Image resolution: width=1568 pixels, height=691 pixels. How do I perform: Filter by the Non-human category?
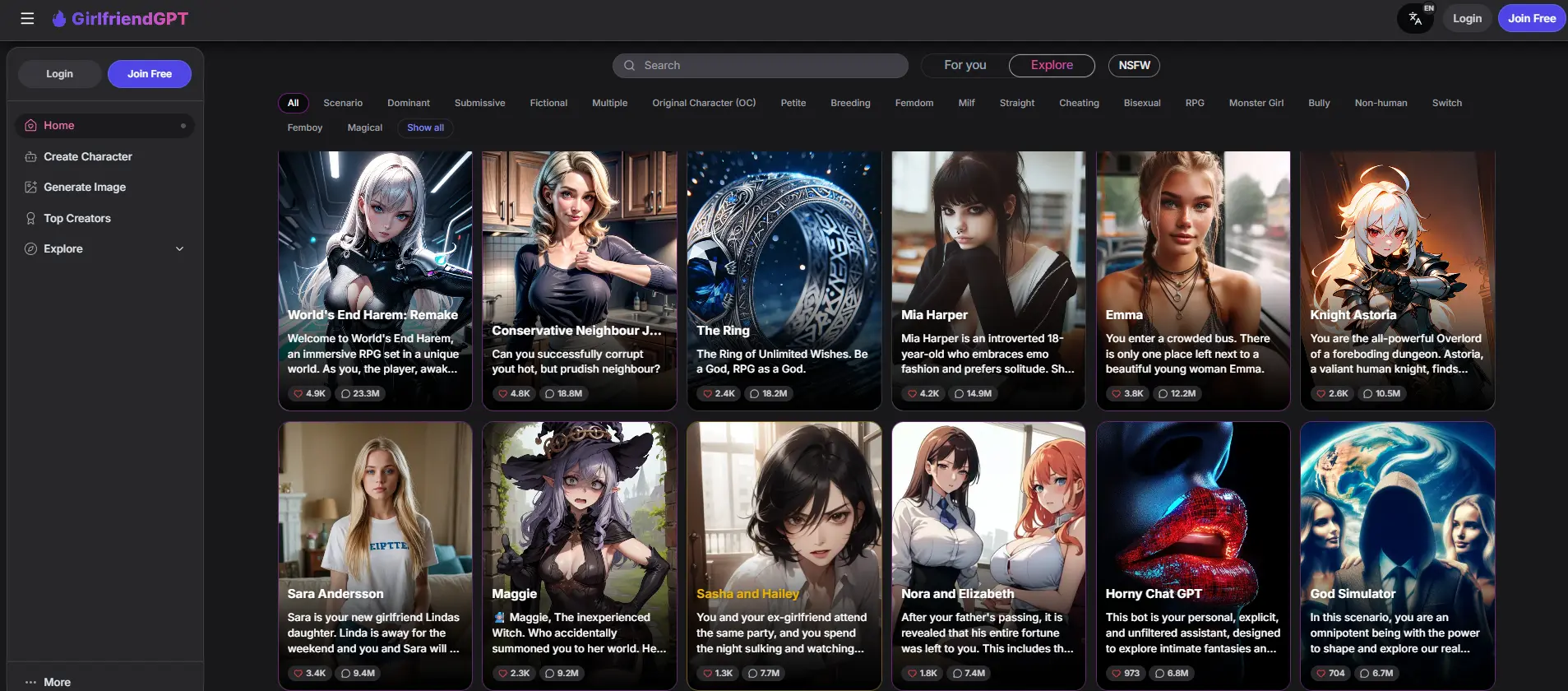[x=1381, y=103]
